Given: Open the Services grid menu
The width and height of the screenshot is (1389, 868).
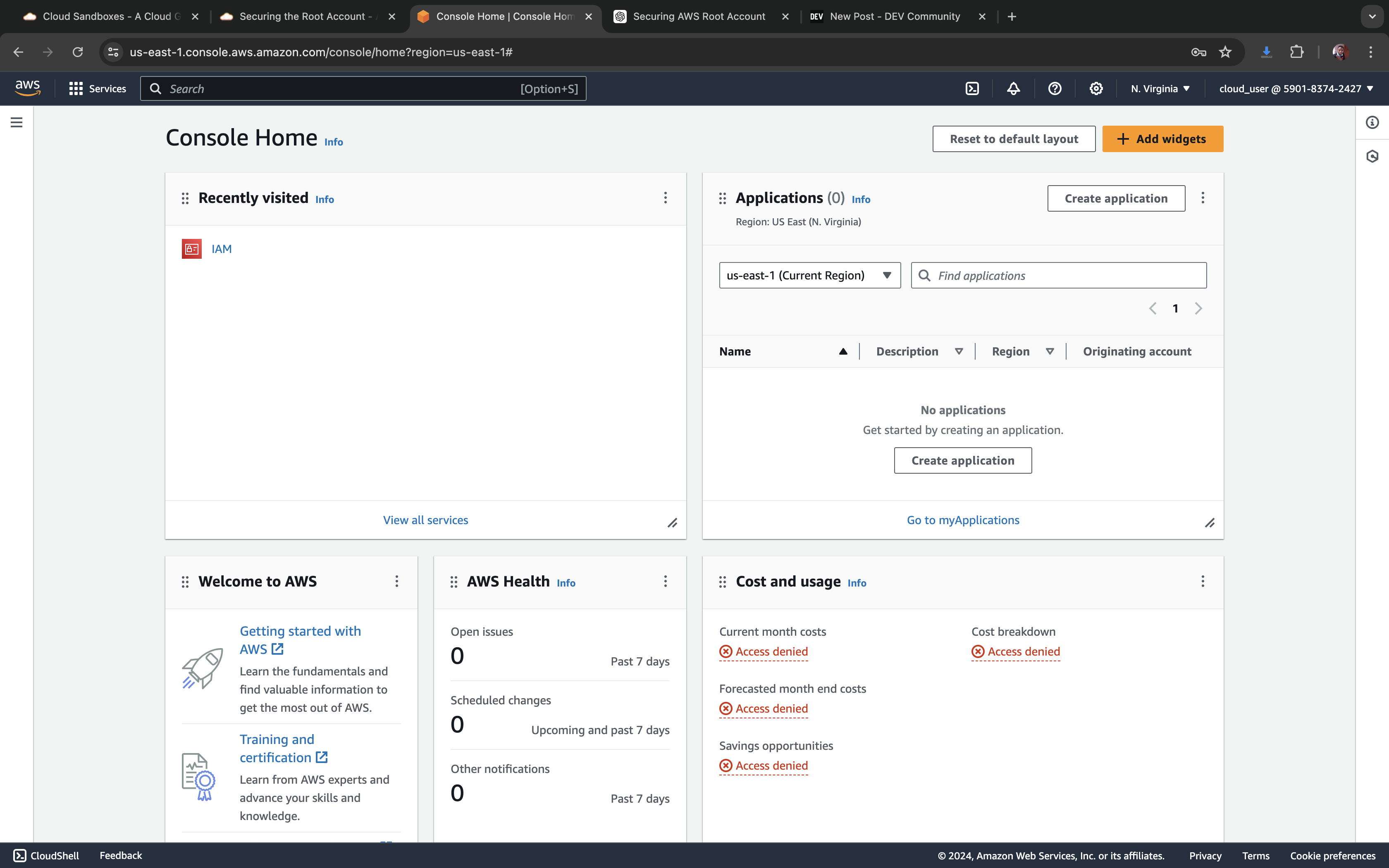Looking at the screenshot, I should pos(98,88).
